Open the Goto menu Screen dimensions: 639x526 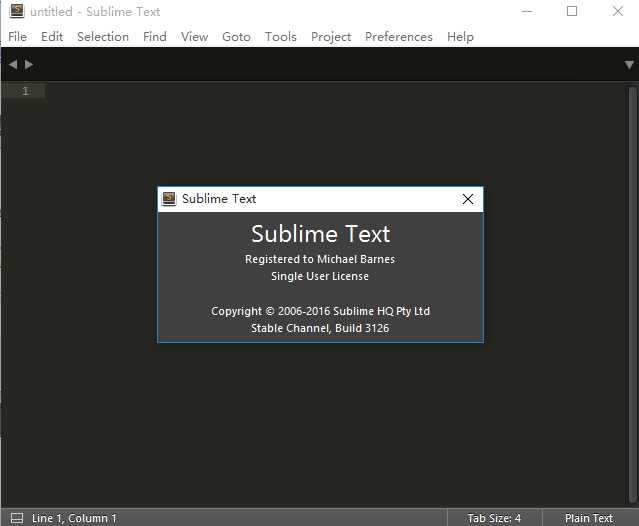click(x=236, y=37)
